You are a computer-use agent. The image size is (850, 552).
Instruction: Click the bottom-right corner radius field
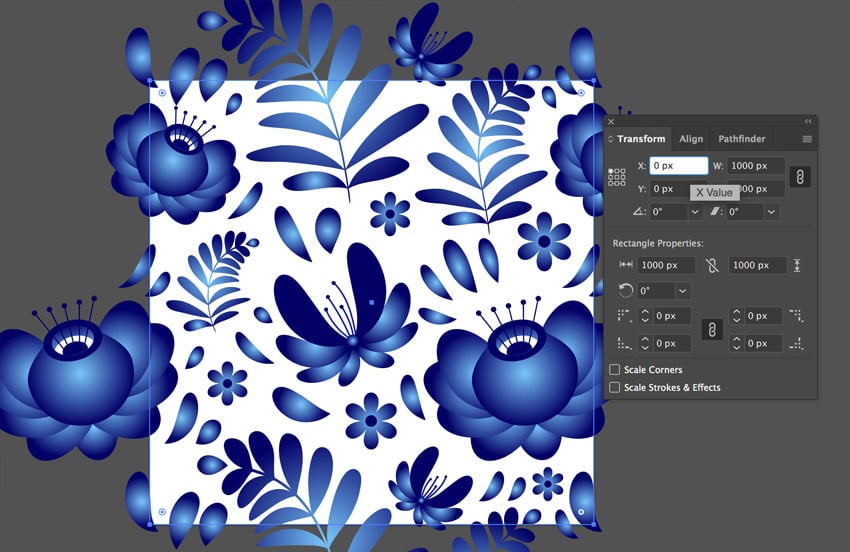763,343
